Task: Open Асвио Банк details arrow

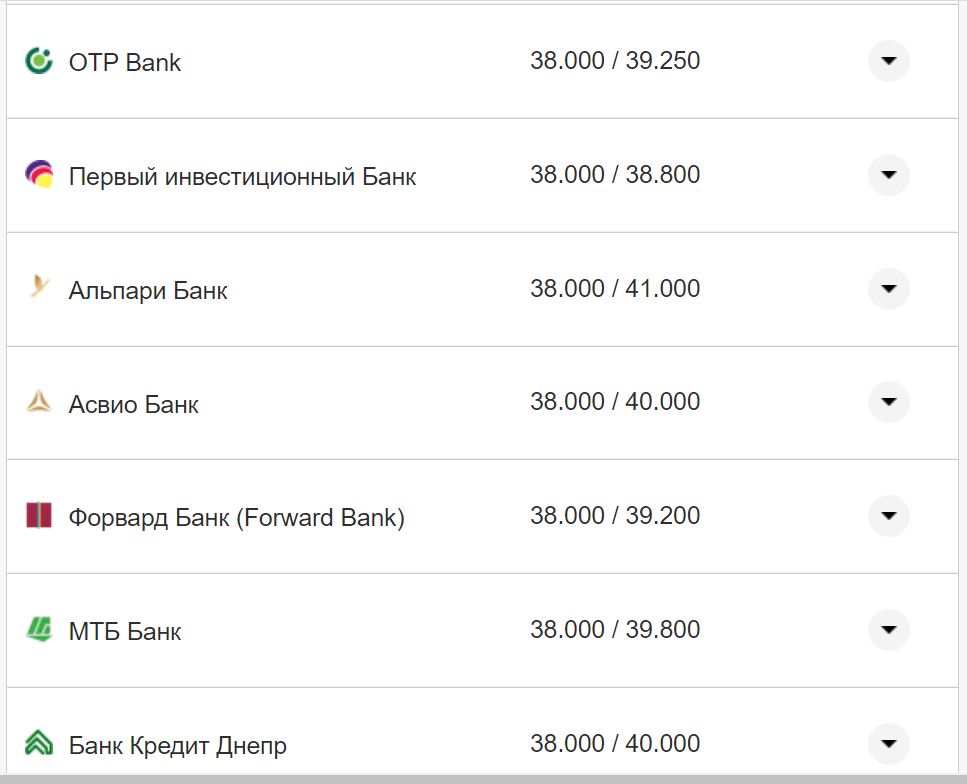Action: (888, 402)
